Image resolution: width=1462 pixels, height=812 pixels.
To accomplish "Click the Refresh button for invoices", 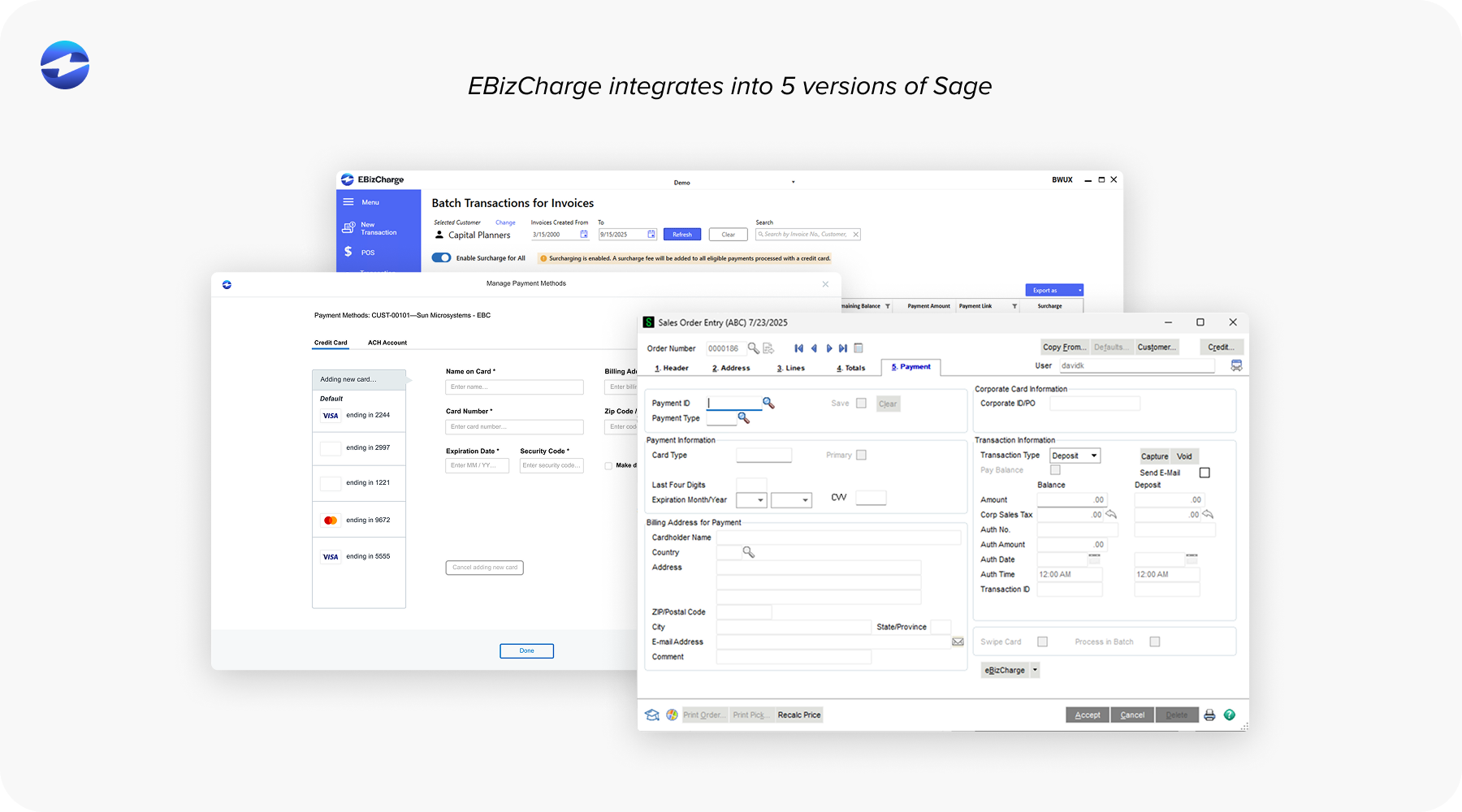I will [x=681, y=234].
